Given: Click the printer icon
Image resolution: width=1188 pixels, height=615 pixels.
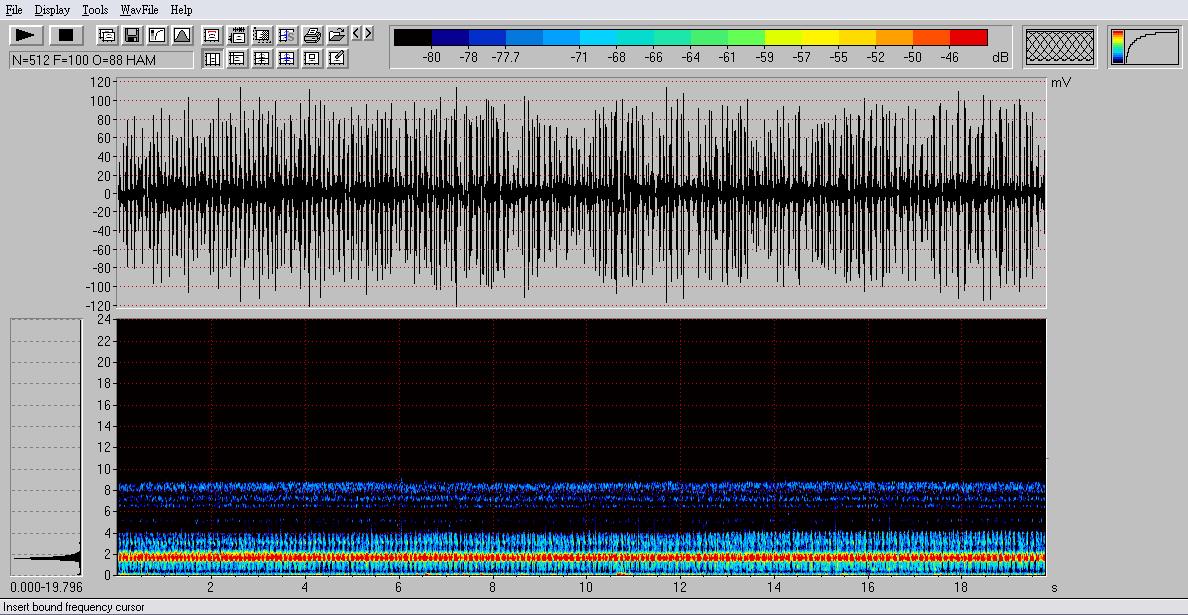Looking at the screenshot, I should tap(312, 36).
